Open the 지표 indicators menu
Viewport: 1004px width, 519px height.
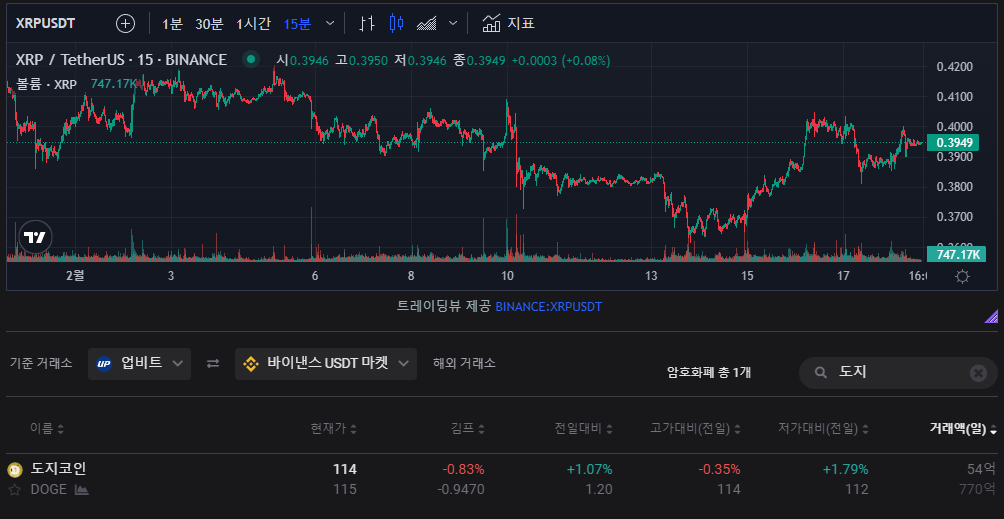coord(508,24)
